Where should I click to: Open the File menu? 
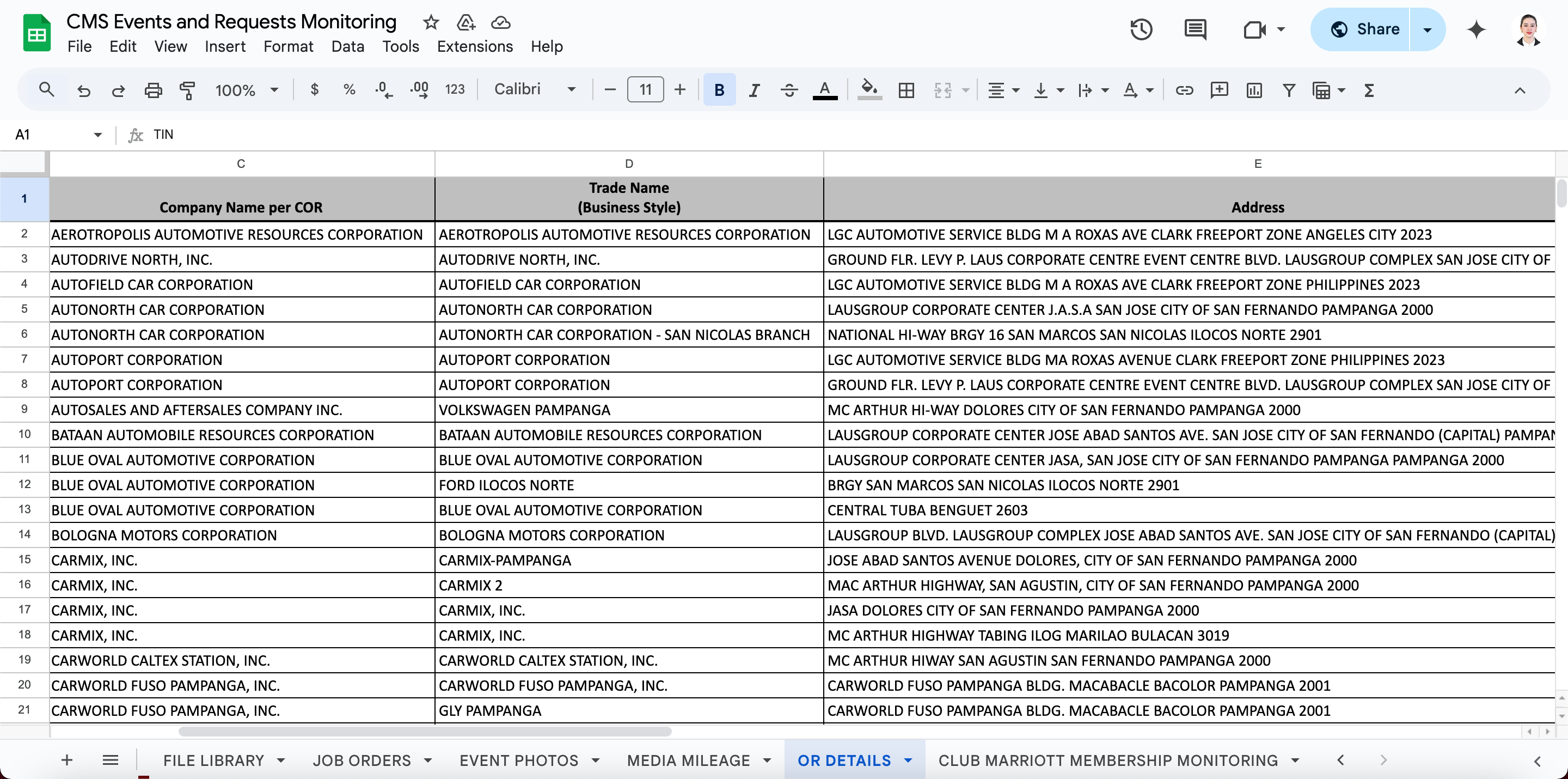click(x=79, y=46)
